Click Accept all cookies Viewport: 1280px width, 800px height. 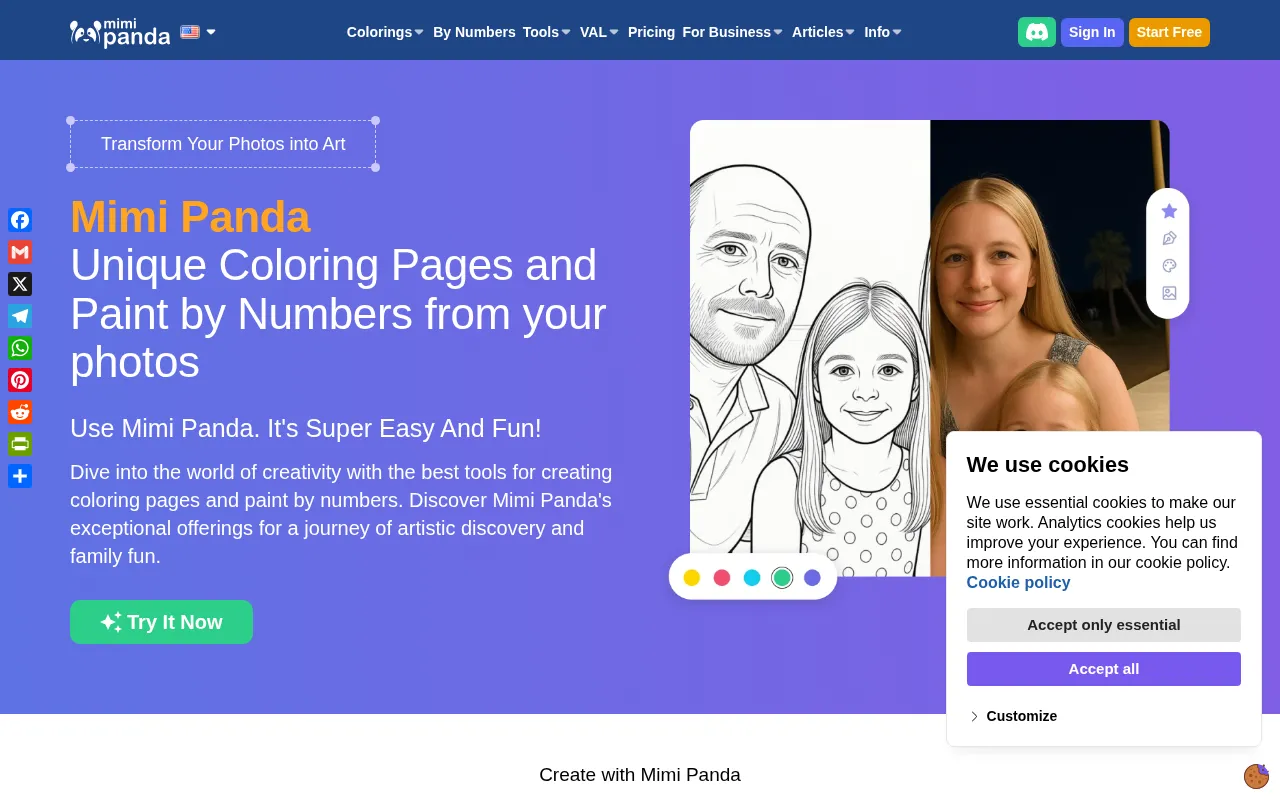click(1104, 669)
